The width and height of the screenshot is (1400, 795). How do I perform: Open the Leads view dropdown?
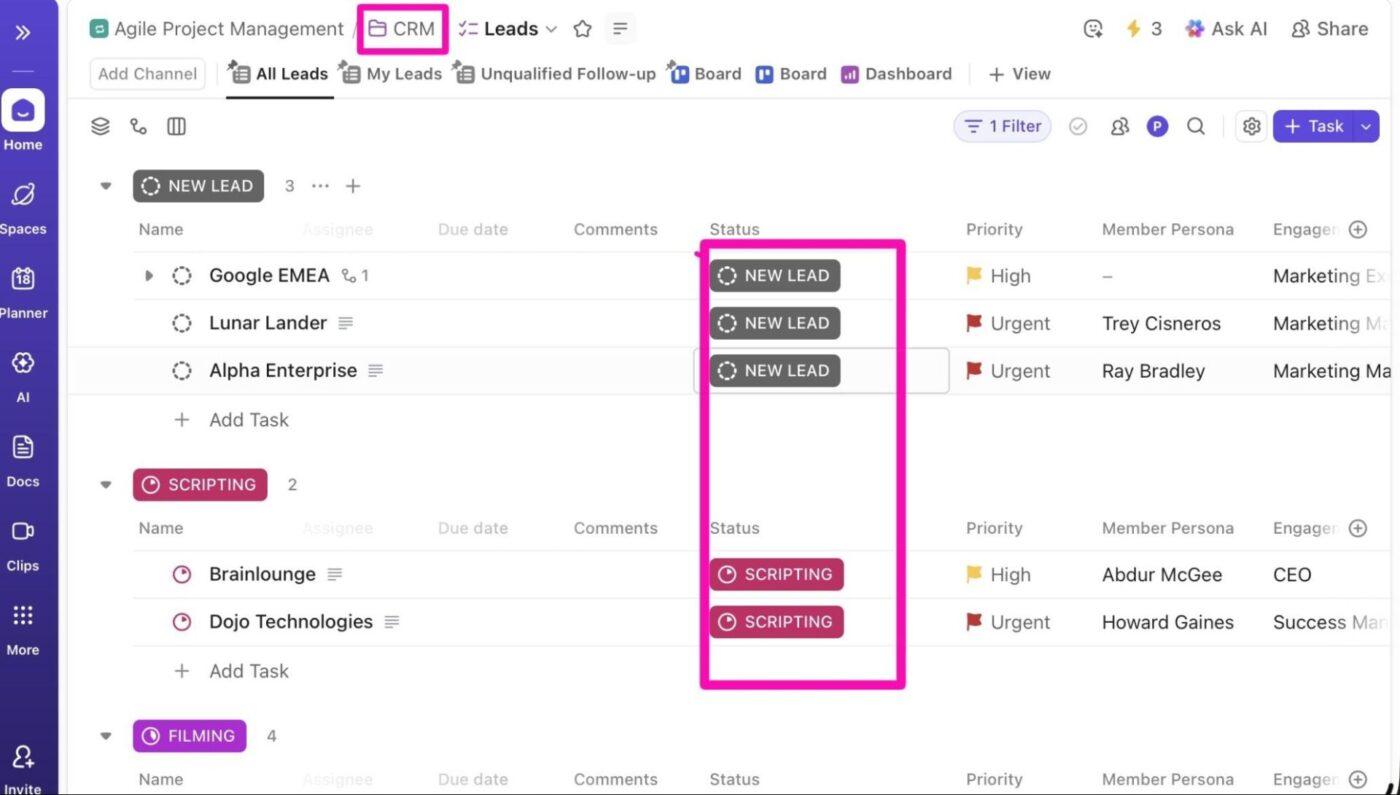click(x=551, y=29)
